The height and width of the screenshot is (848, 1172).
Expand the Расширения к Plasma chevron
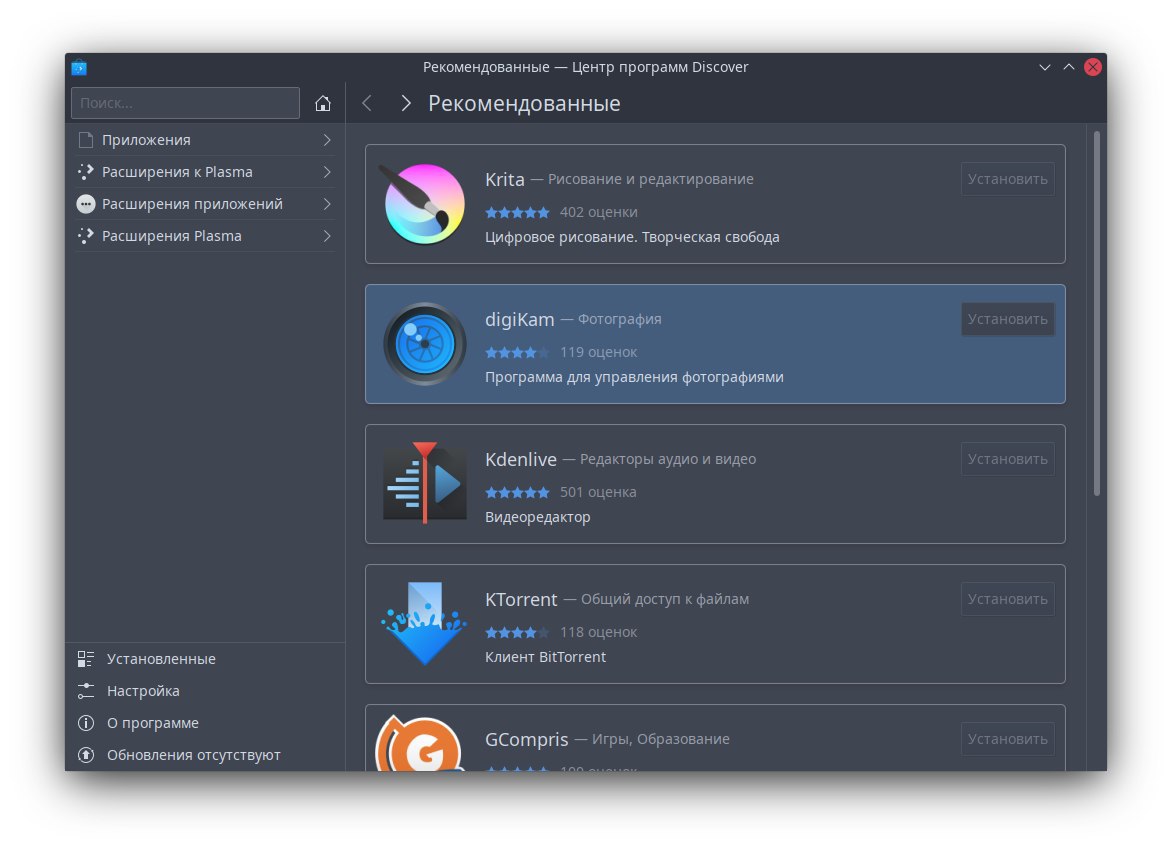[x=327, y=172]
